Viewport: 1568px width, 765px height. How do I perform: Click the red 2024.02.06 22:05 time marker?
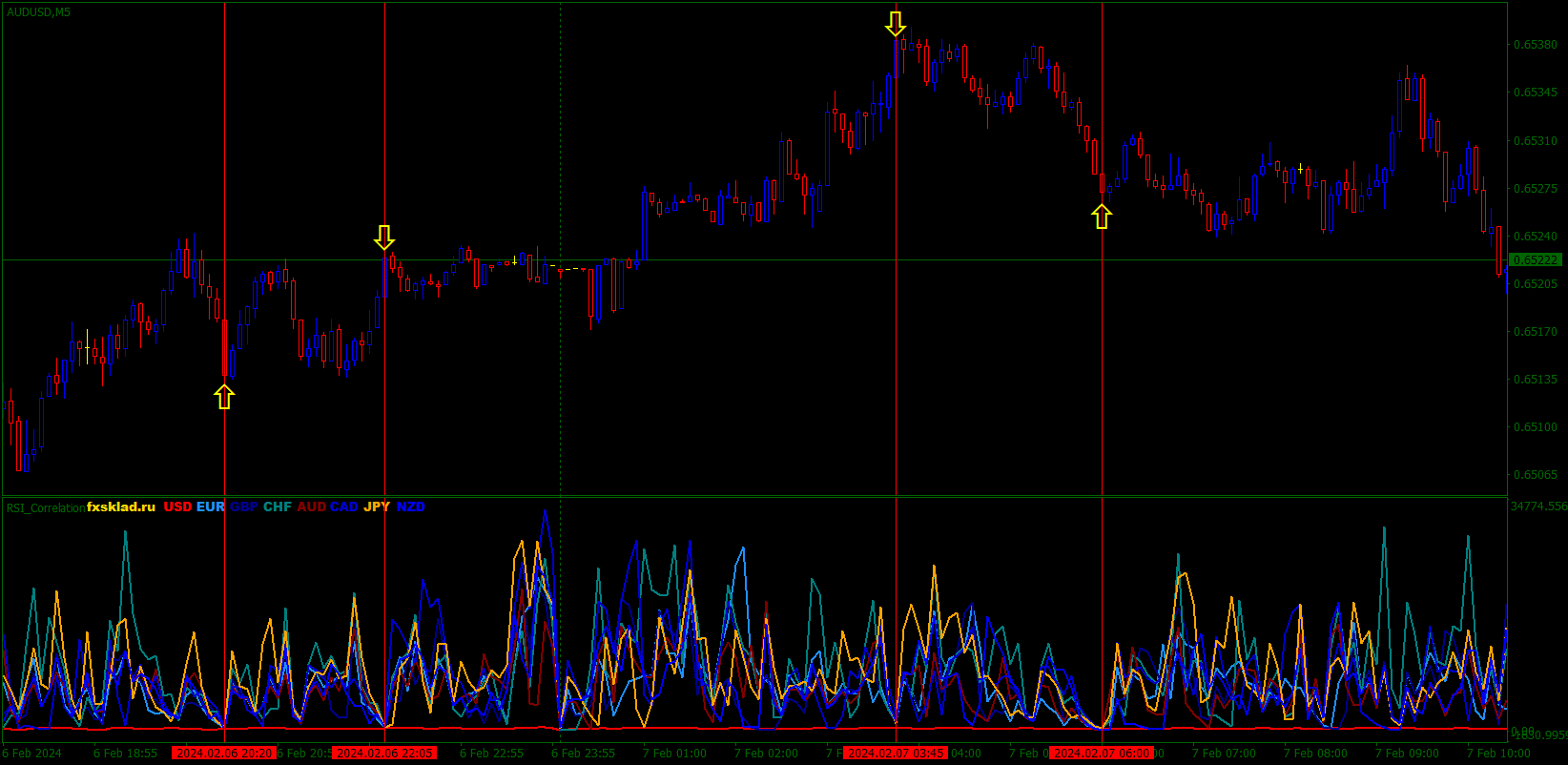384,753
